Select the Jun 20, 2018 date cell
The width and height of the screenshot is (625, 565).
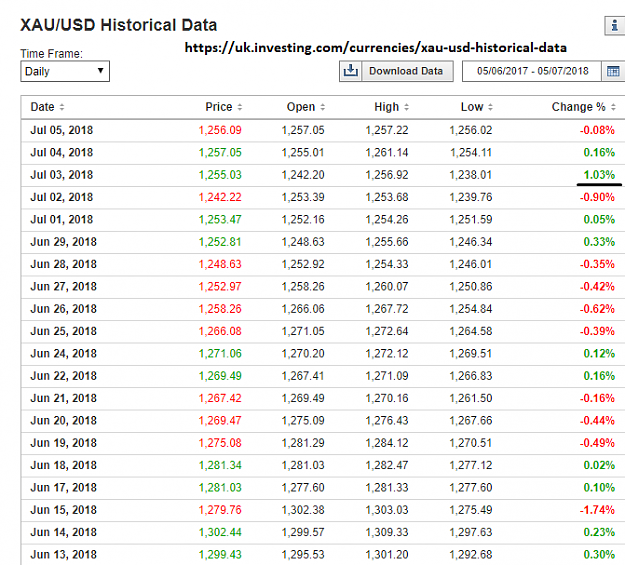tap(63, 421)
